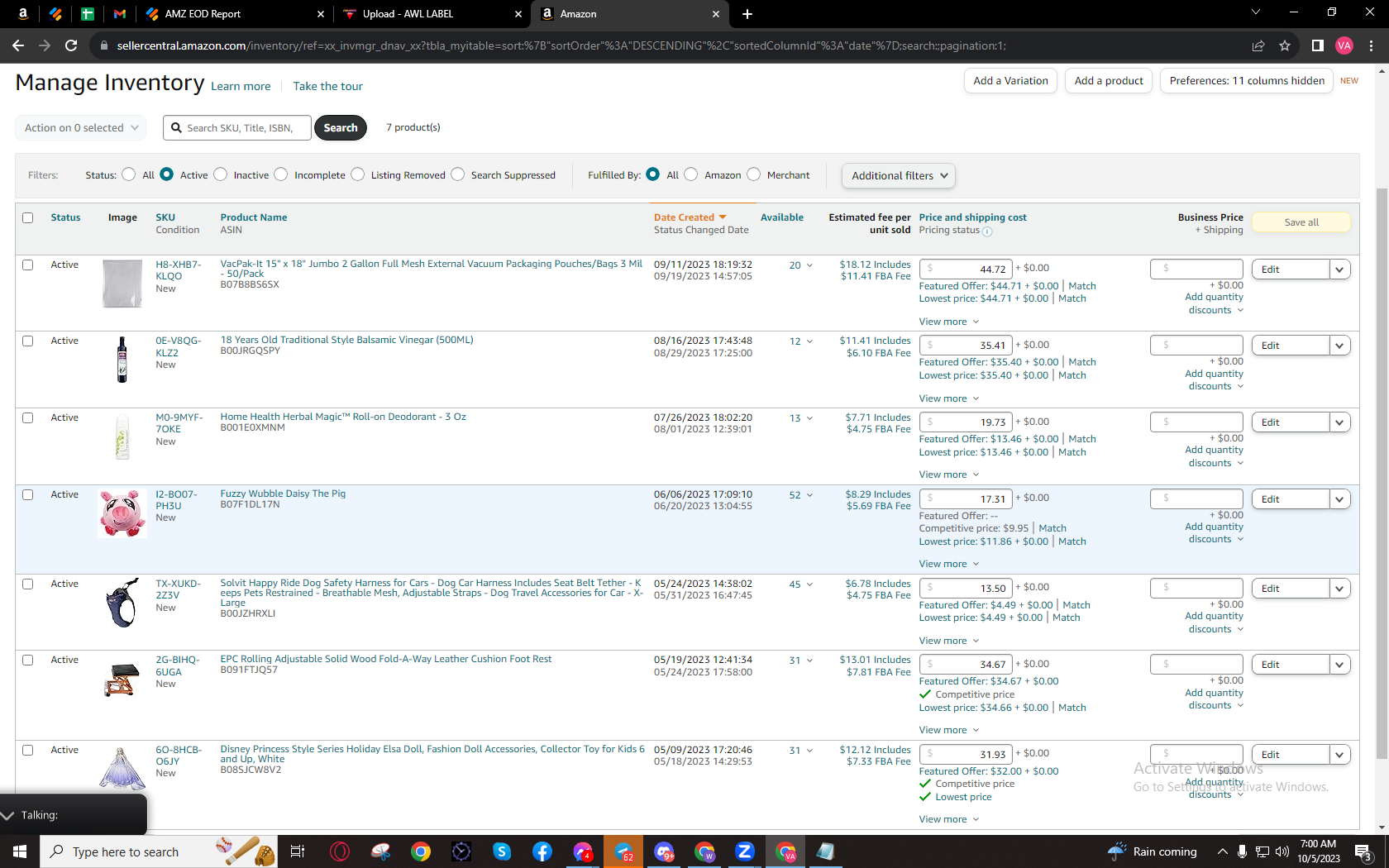Open Task View on the taskbar
1389x868 pixels.
pyautogui.click(x=298, y=851)
